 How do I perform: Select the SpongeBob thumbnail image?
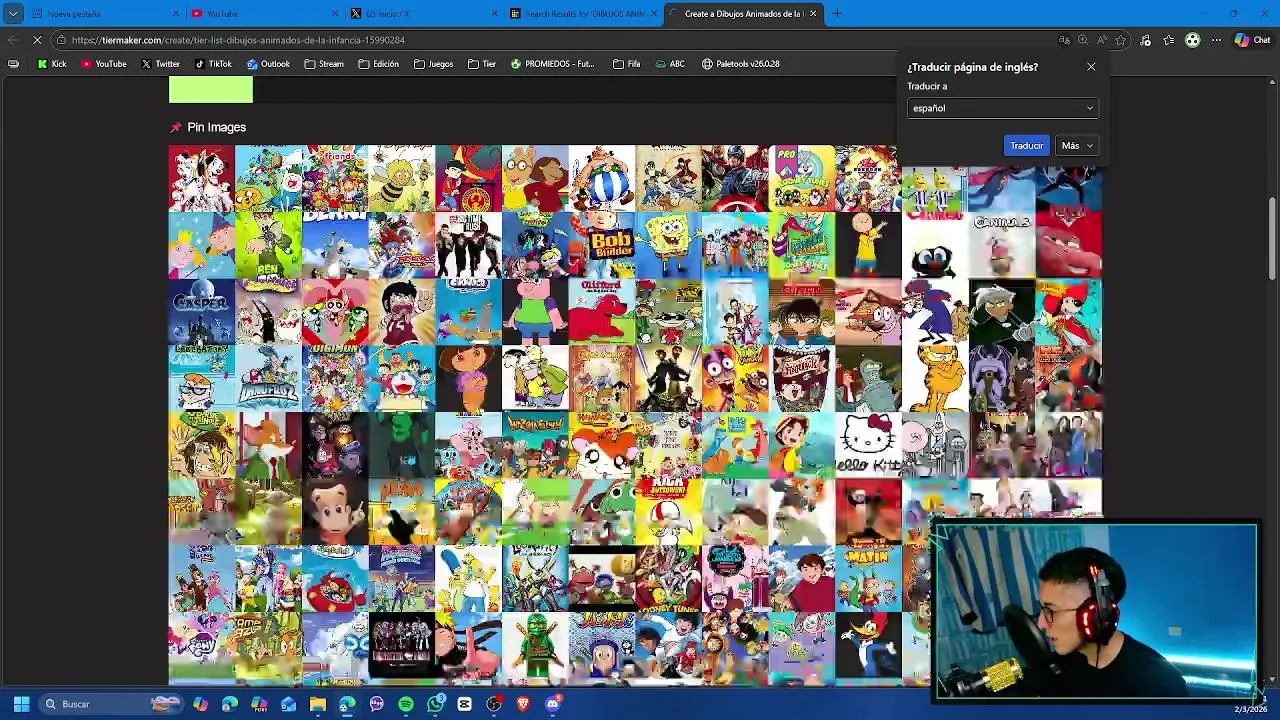[x=668, y=245]
